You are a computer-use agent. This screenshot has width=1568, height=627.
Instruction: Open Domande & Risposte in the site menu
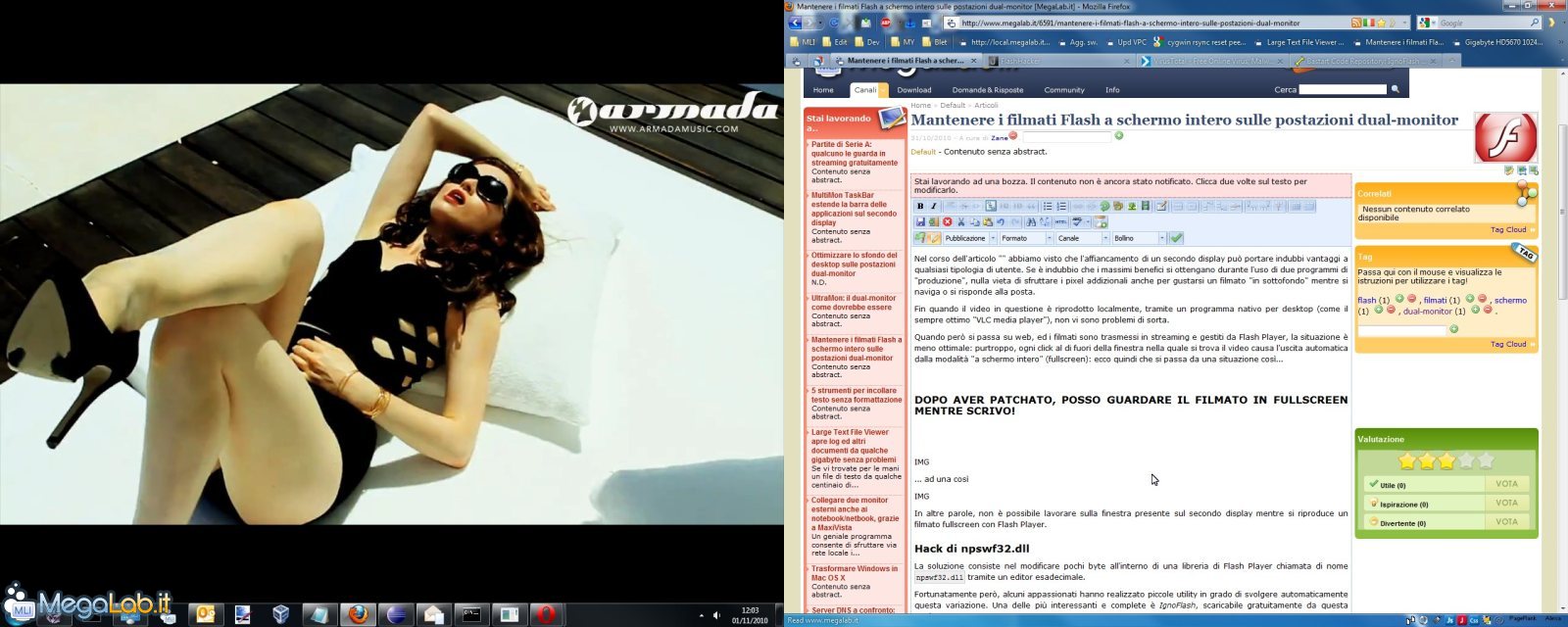(988, 90)
